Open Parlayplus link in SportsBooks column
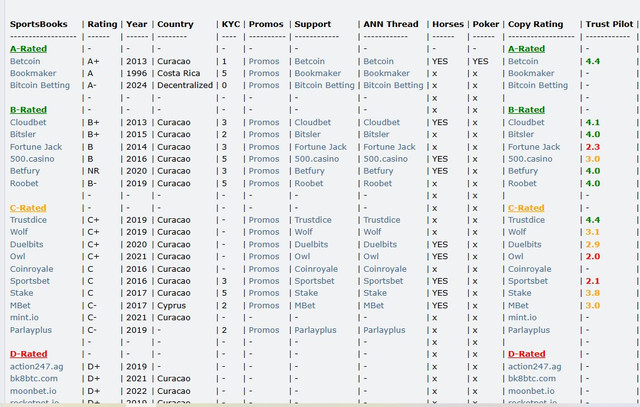The image size is (640, 407). (x=31, y=330)
